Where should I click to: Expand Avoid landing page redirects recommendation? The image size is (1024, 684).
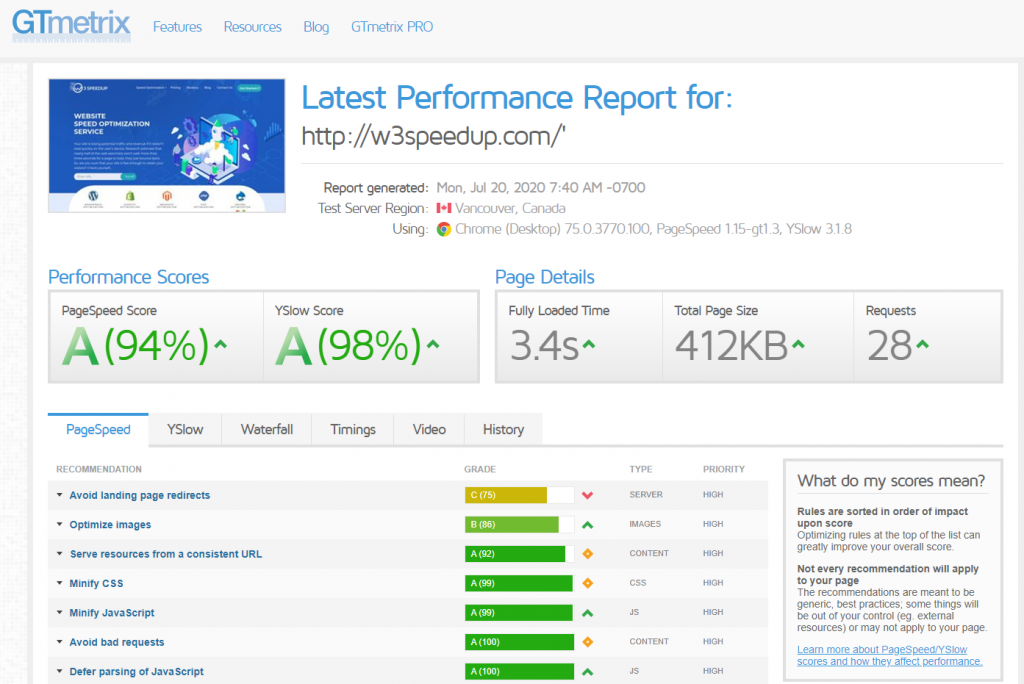(x=139, y=495)
